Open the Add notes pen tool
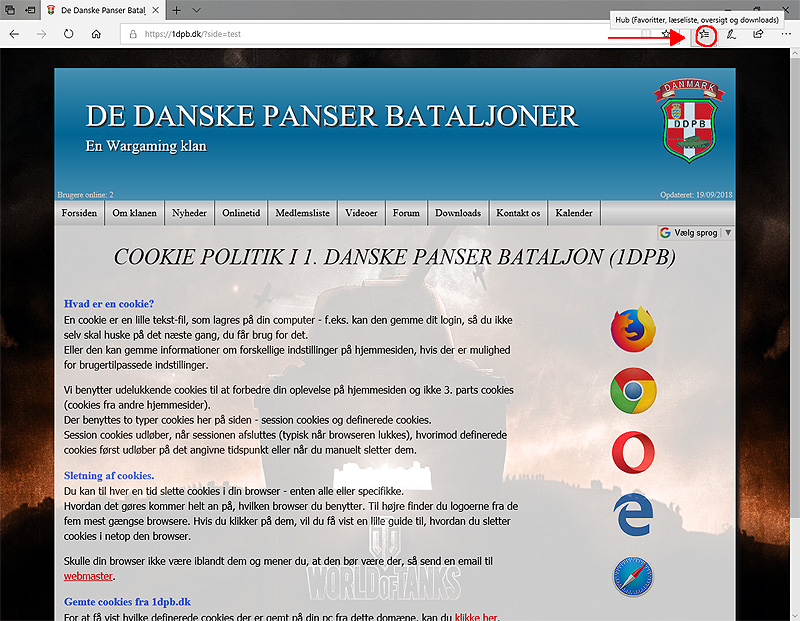This screenshot has height=621, width=800. coord(732,34)
